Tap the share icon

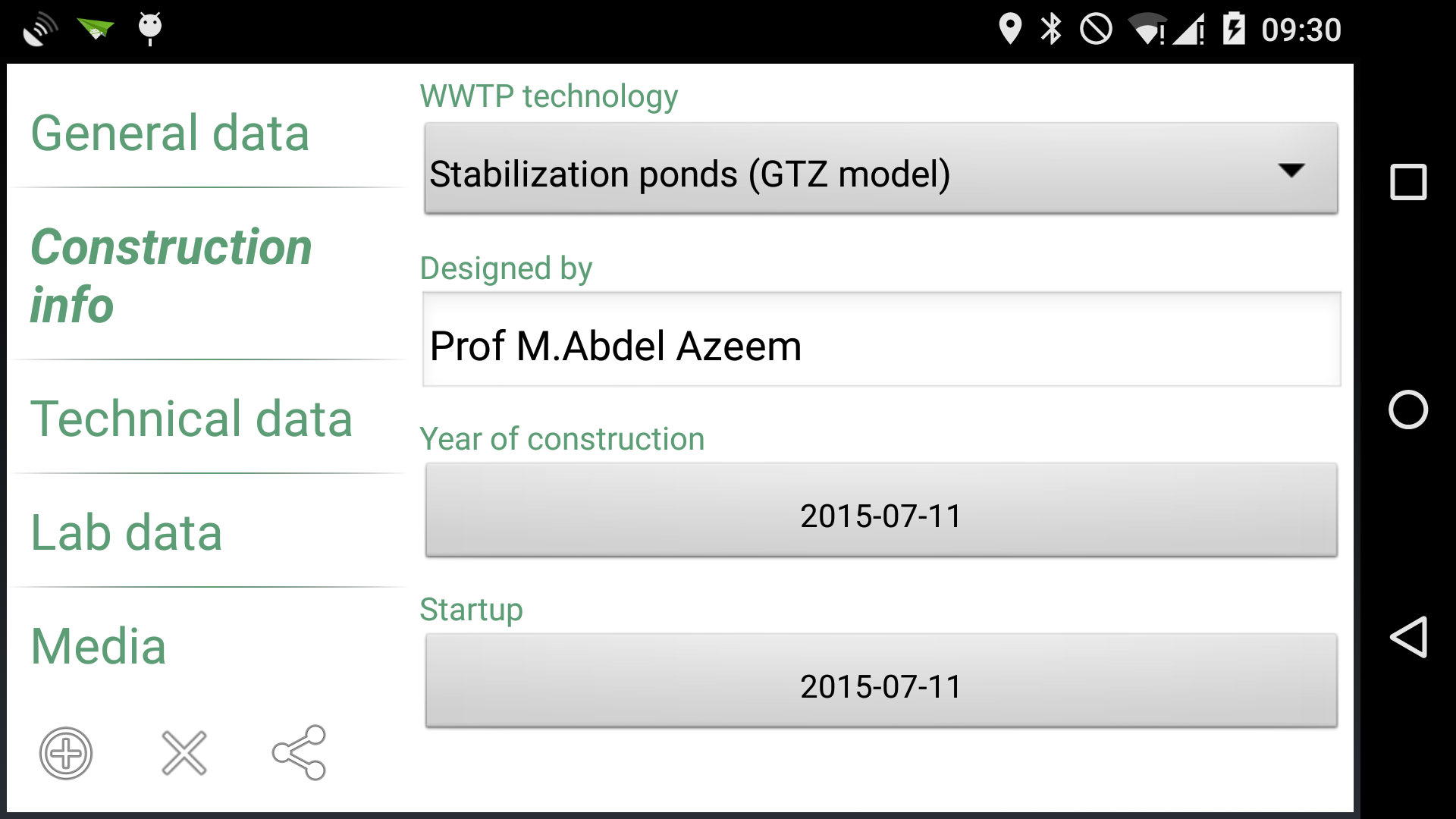point(300,752)
